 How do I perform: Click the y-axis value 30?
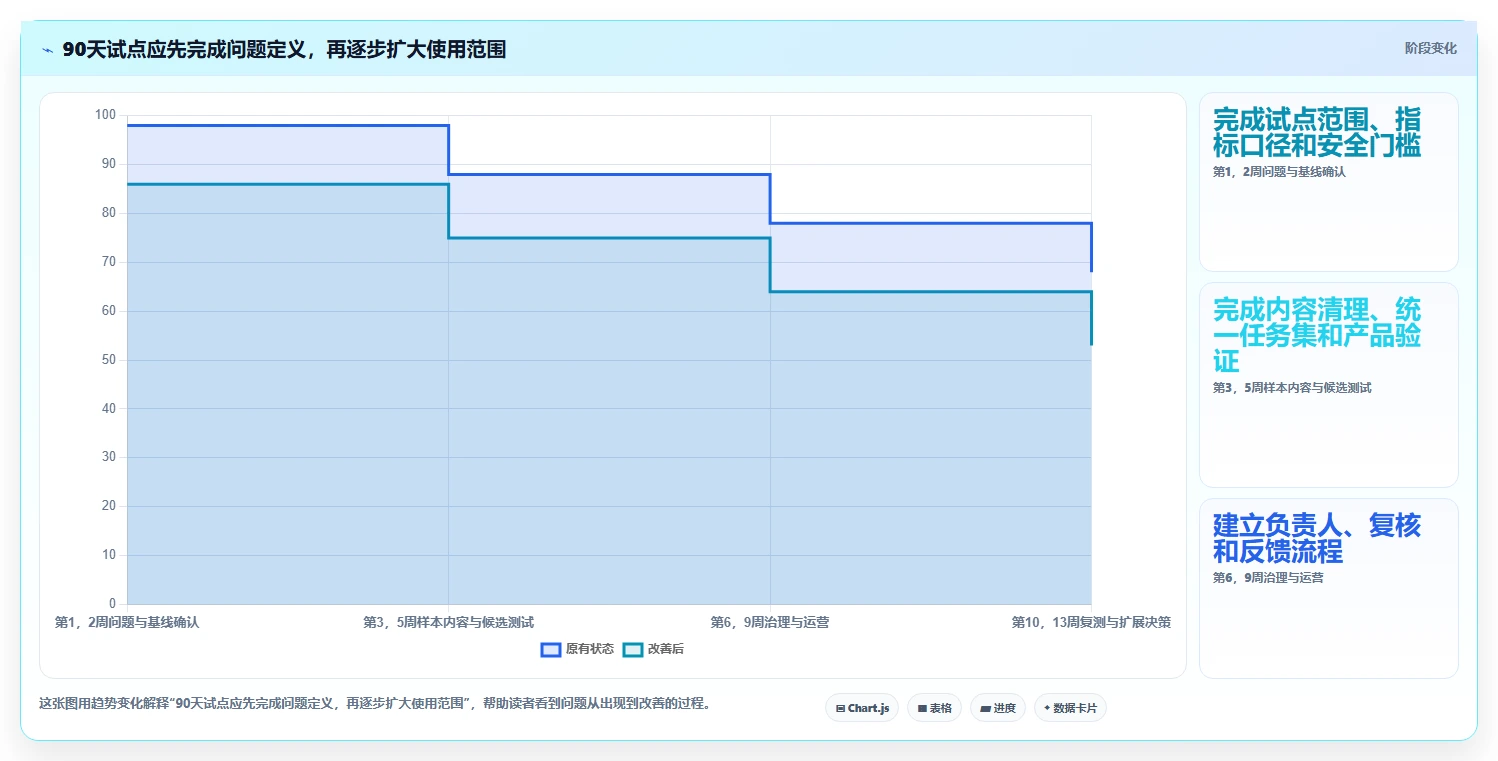[109, 457]
